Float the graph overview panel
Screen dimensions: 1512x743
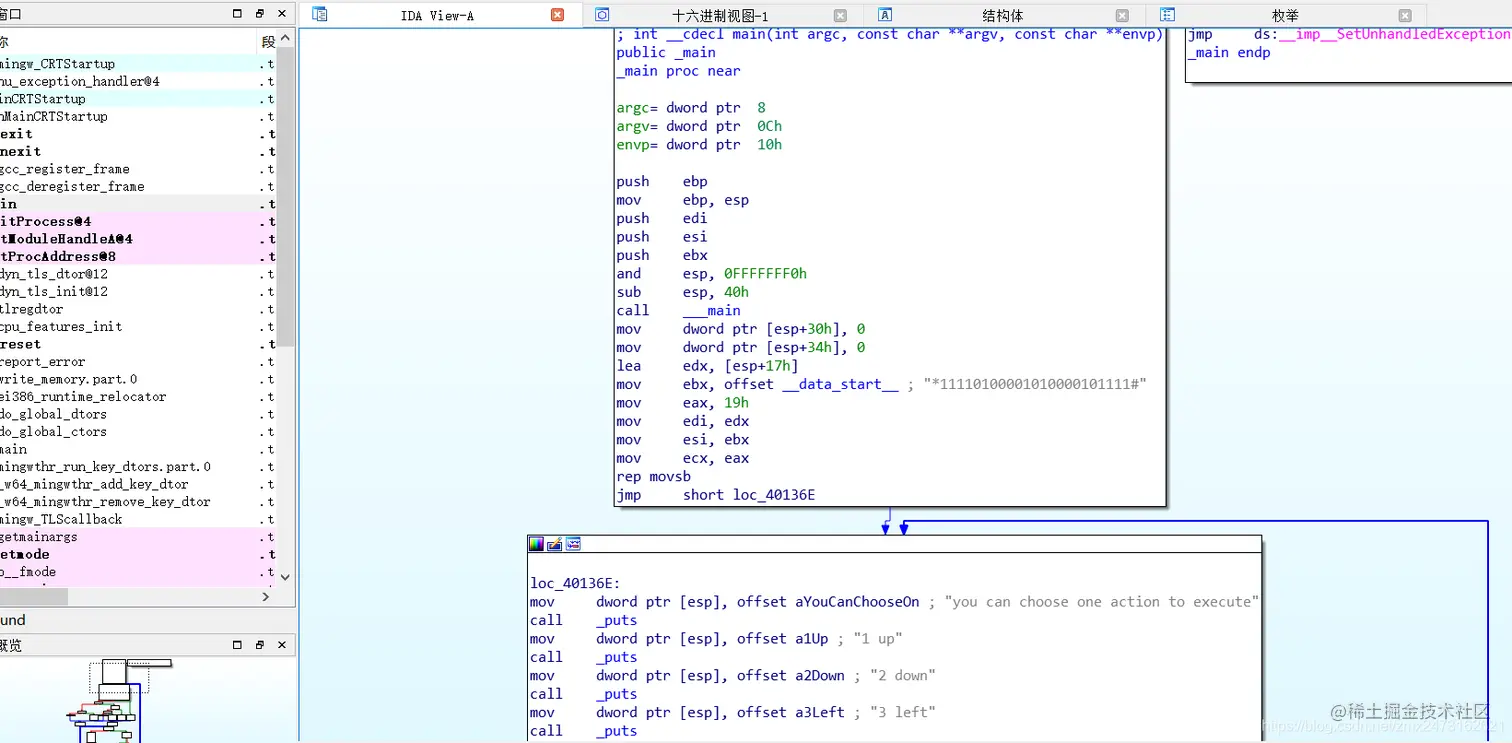click(x=260, y=645)
